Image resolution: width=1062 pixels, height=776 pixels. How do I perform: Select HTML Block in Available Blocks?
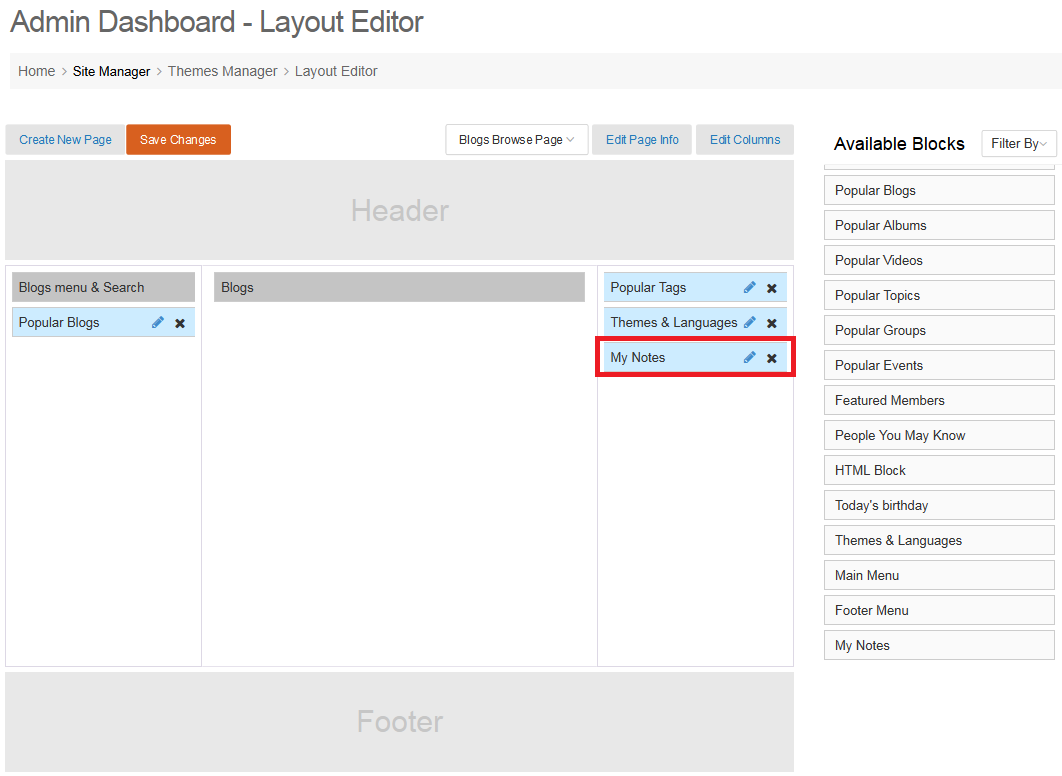(938, 470)
